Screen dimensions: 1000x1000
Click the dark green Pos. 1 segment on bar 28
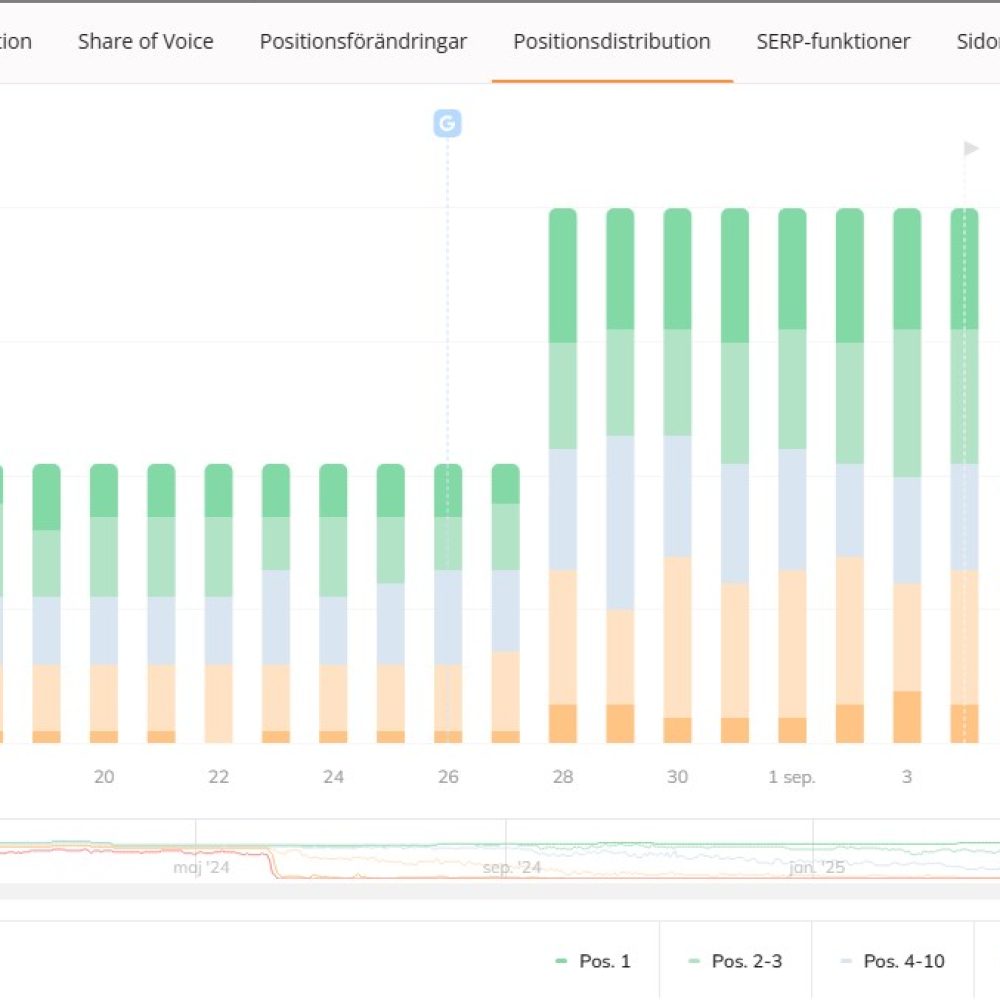coord(563,275)
